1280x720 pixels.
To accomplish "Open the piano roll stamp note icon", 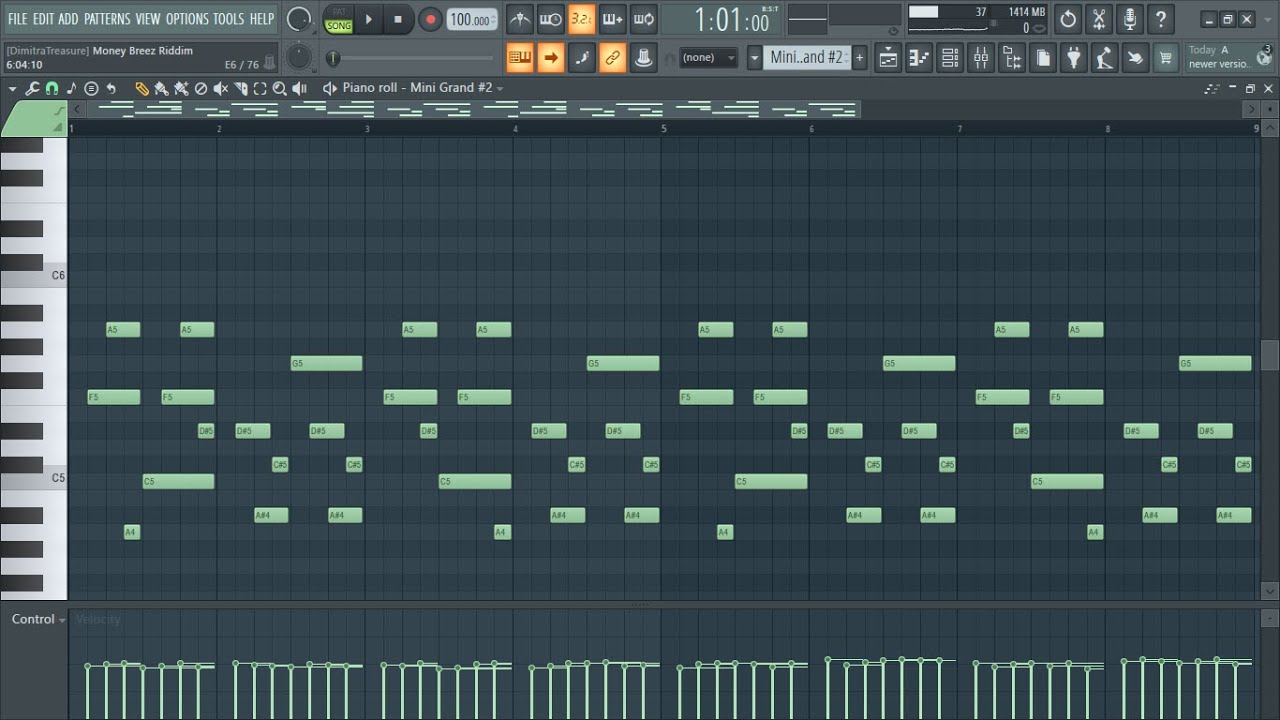I will [x=72, y=88].
